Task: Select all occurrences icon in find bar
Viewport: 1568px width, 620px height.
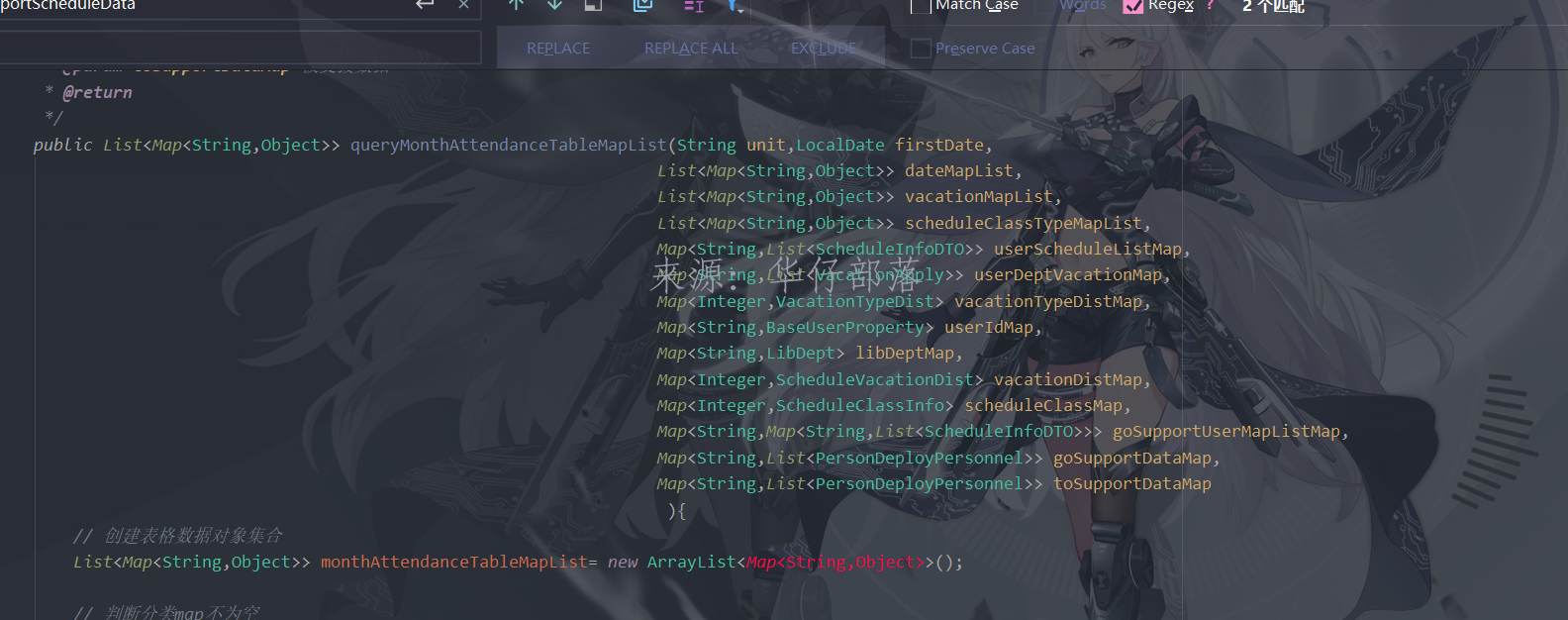Action: click(x=642, y=5)
